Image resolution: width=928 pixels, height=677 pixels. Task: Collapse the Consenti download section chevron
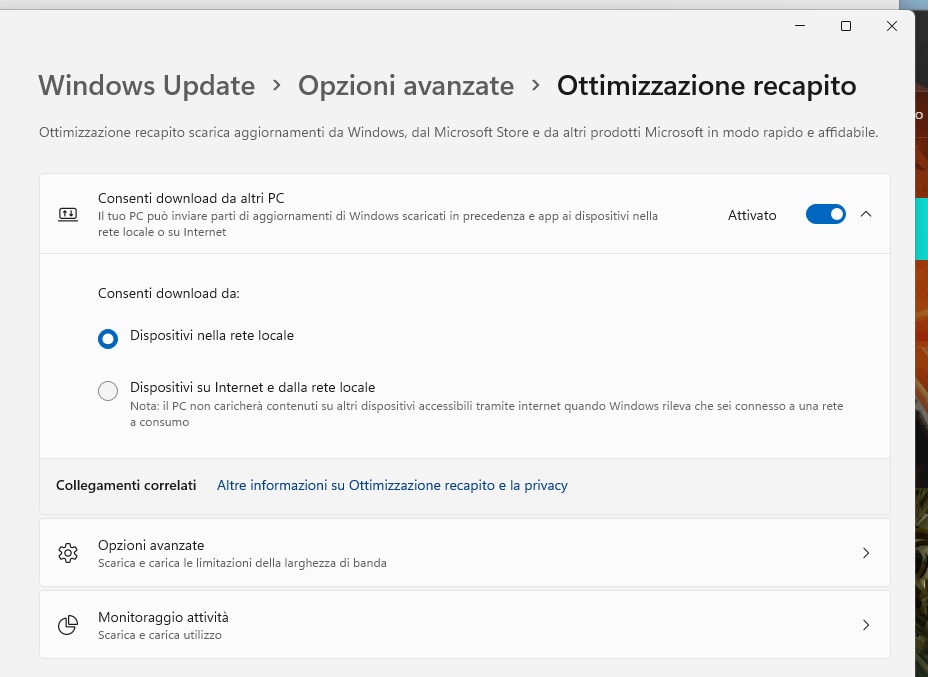tap(866, 214)
